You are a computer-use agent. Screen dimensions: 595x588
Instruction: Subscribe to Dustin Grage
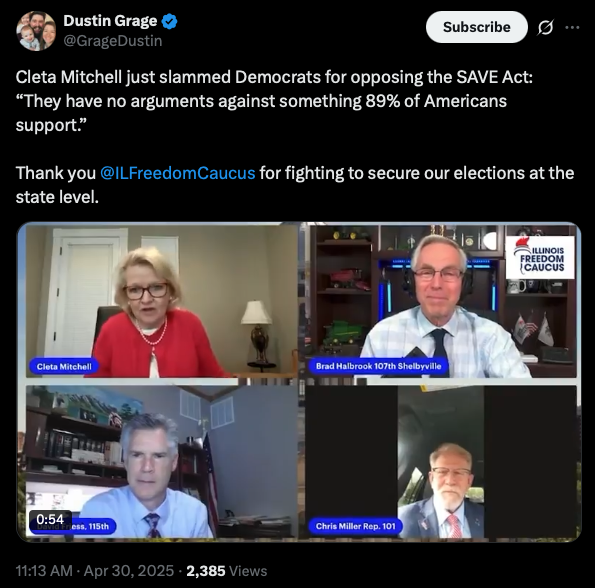(x=477, y=27)
